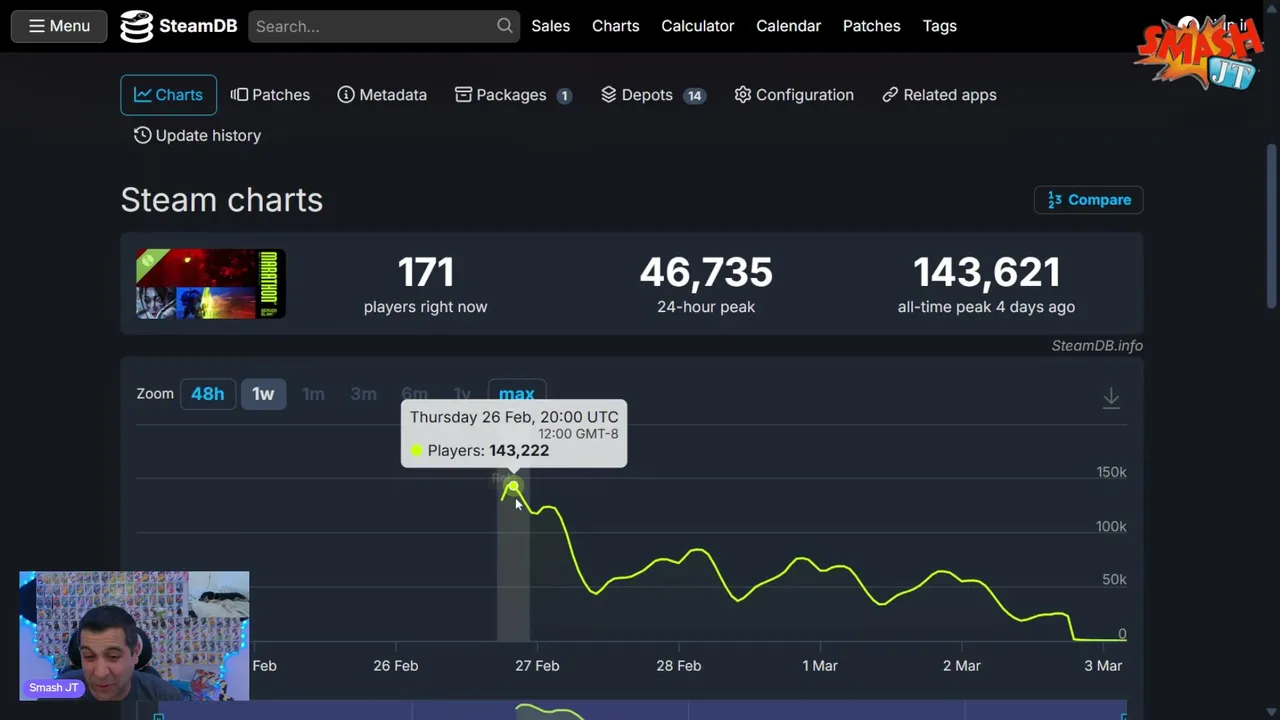The width and height of the screenshot is (1280, 720).
Task: Click the 143,621 all-time peak value
Action: 986,272
